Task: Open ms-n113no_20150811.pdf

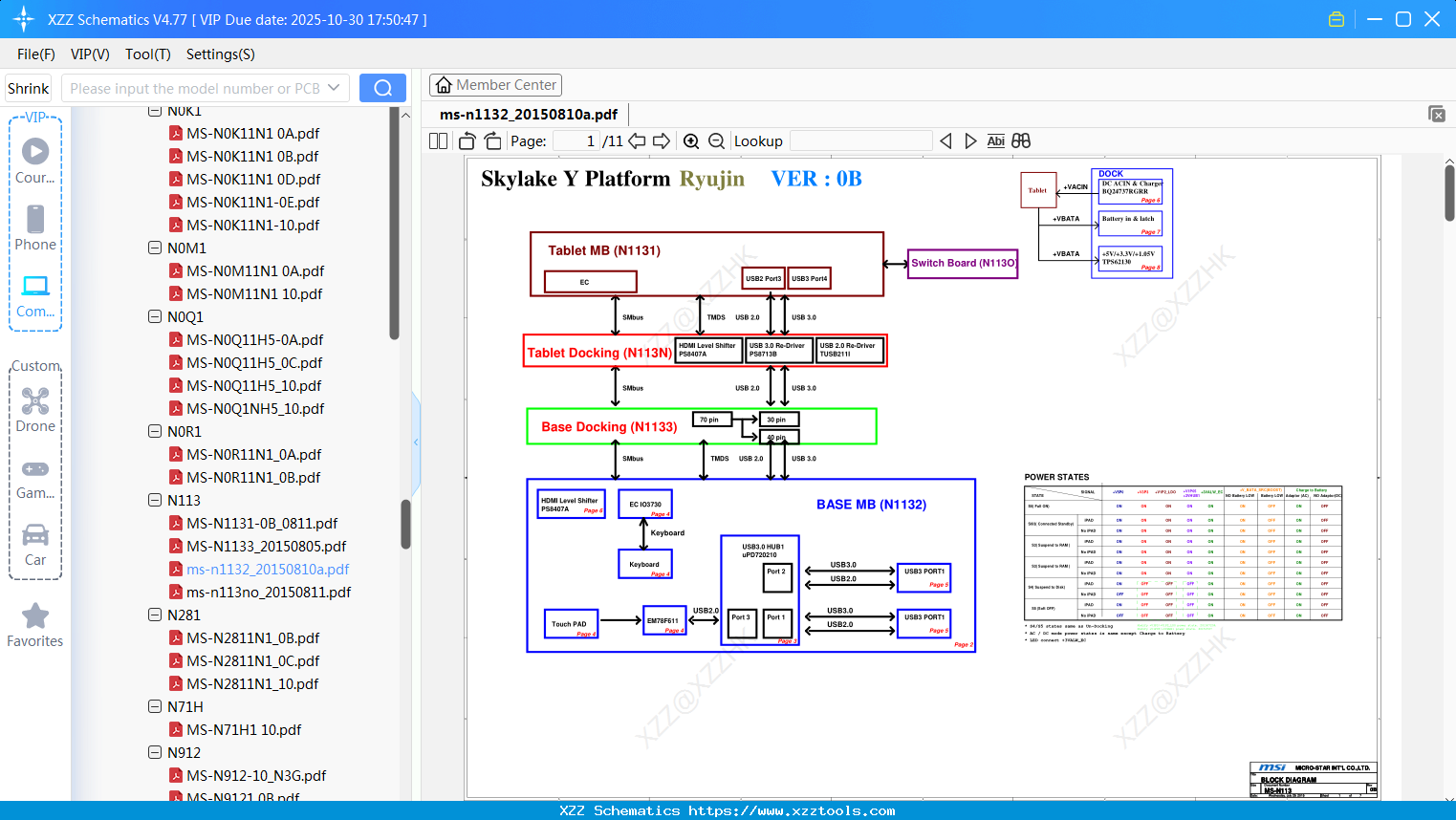Action: pos(269,592)
